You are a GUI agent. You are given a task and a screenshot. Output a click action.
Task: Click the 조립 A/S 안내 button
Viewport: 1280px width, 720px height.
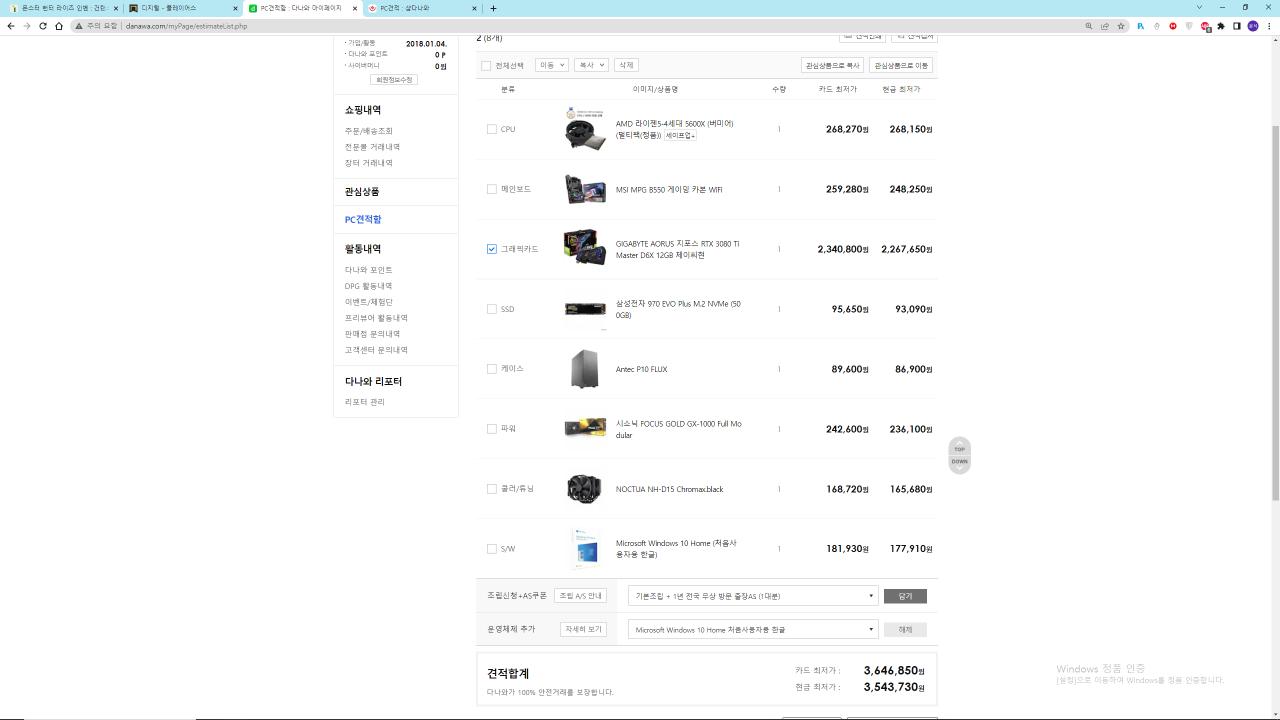(580, 596)
